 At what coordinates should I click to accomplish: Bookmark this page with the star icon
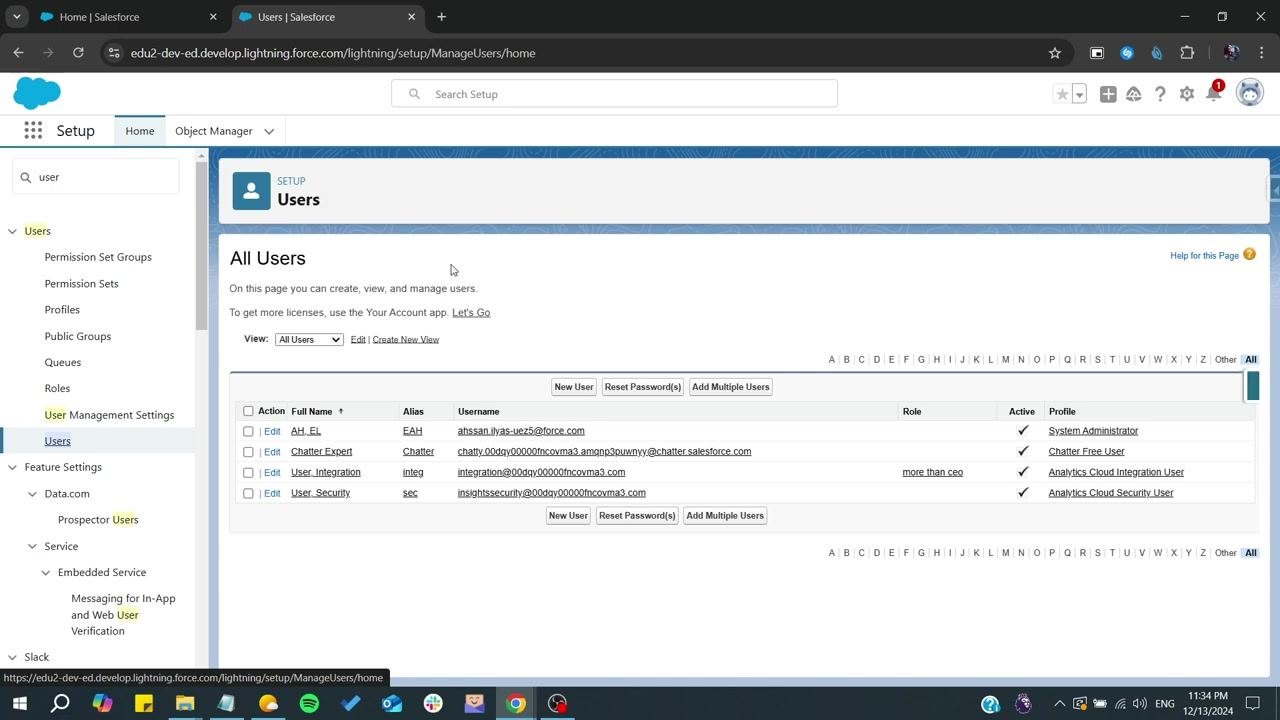(1055, 53)
